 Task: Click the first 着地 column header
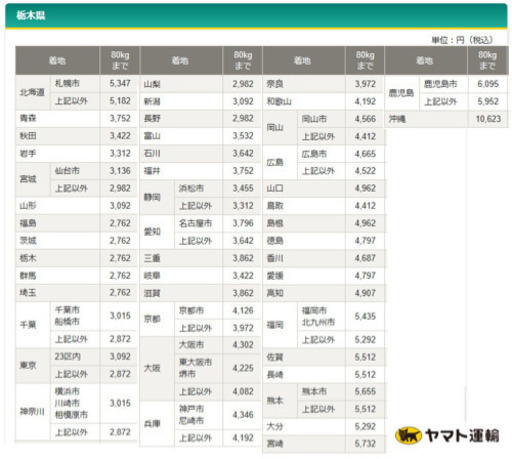pyautogui.click(x=57, y=60)
